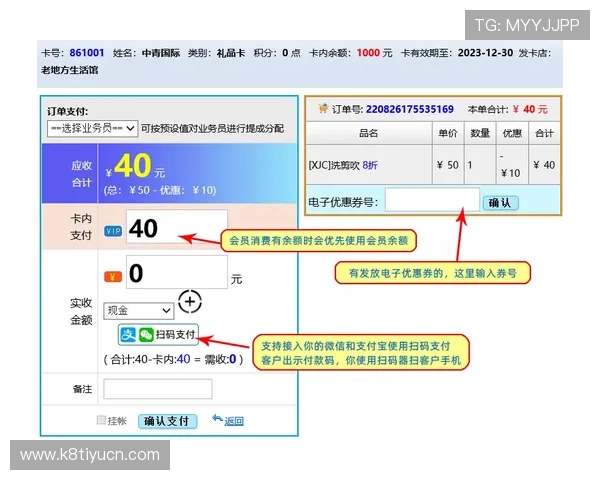600x480 pixels.
Task: Click the 数量 column header
Action: (x=480, y=133)
